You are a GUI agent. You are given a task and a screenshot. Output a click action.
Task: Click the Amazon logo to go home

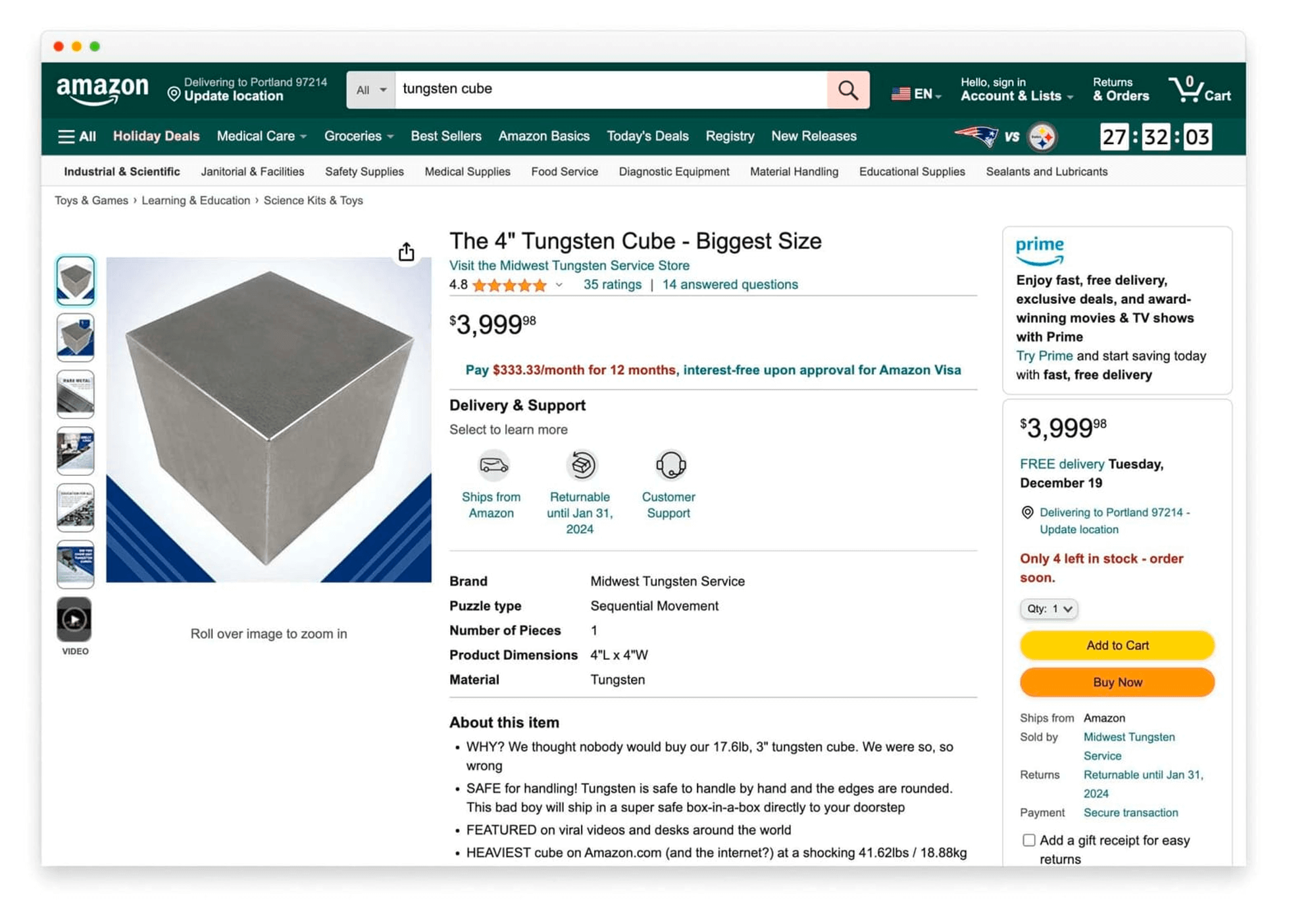click(102, 90)
